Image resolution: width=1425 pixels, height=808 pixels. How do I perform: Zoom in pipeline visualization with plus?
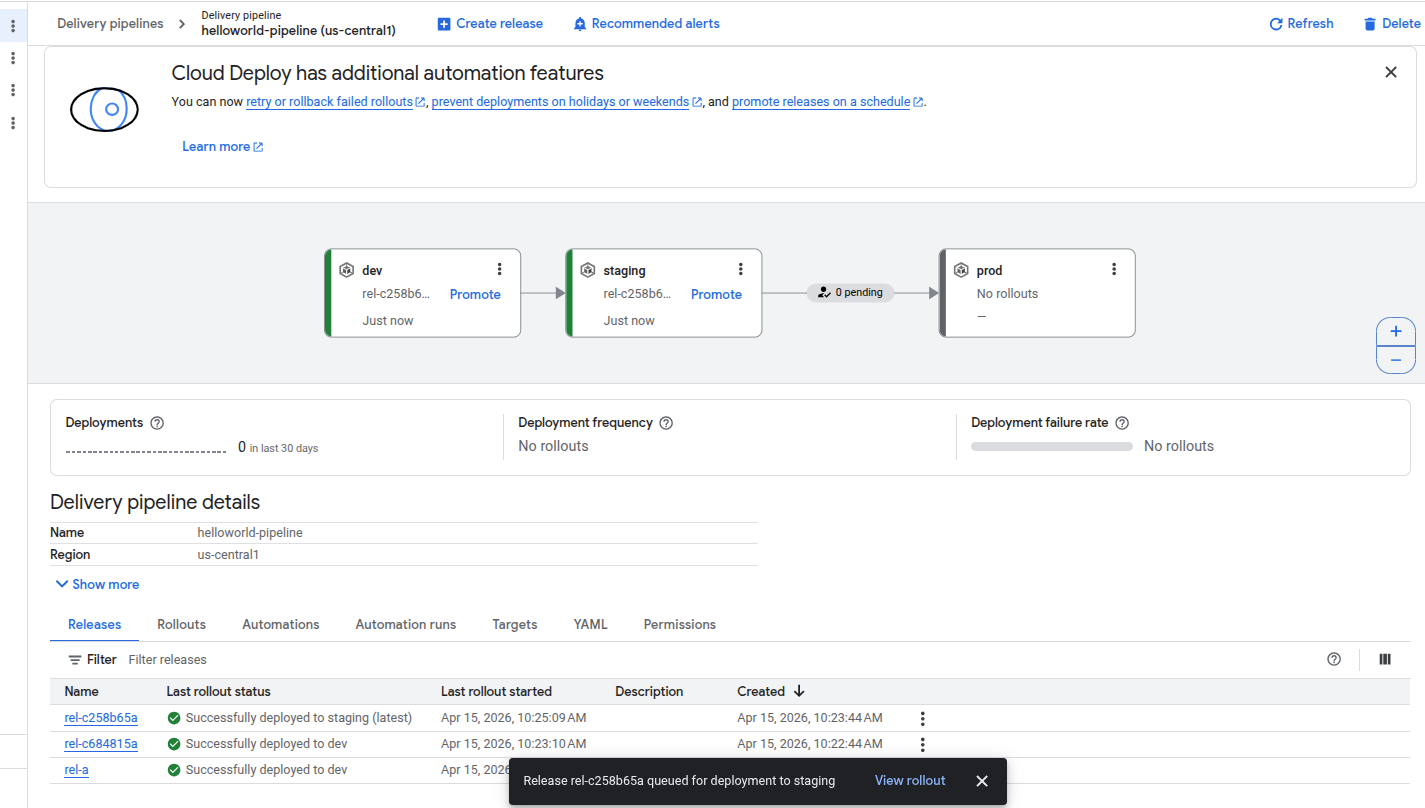coord(1396,332)
